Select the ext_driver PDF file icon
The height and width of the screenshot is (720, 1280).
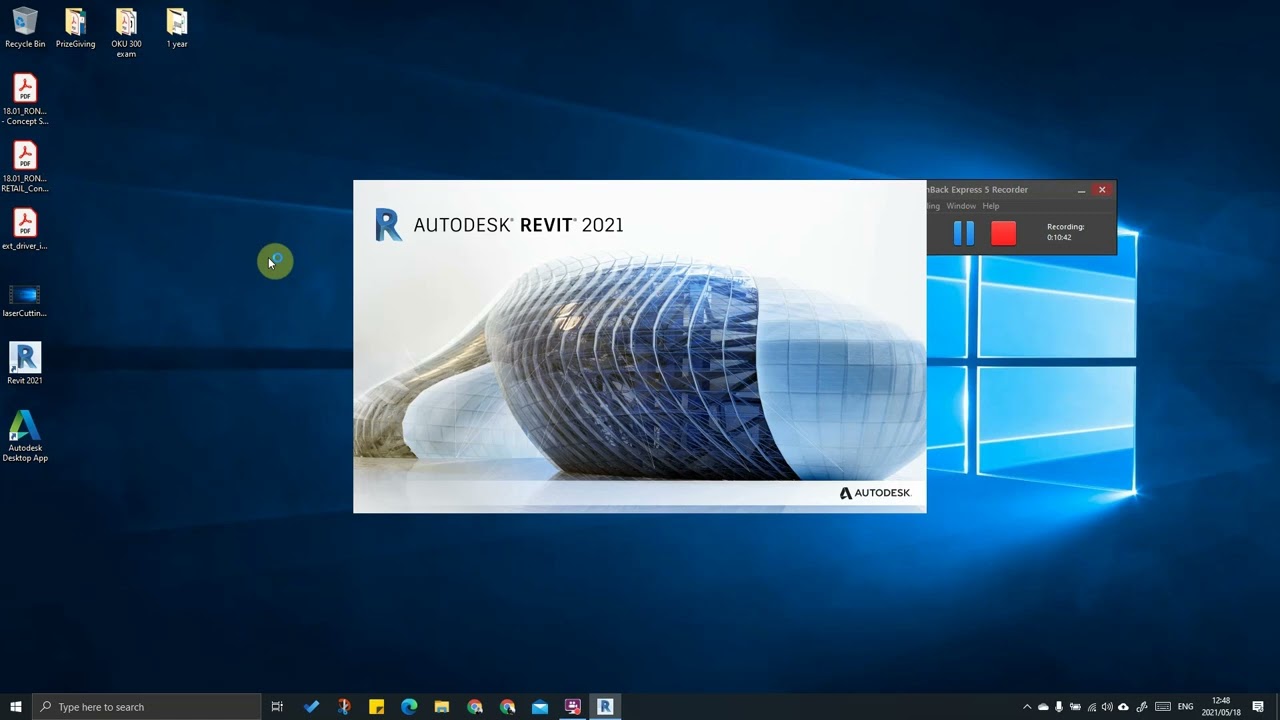click(x=25, y=229)
